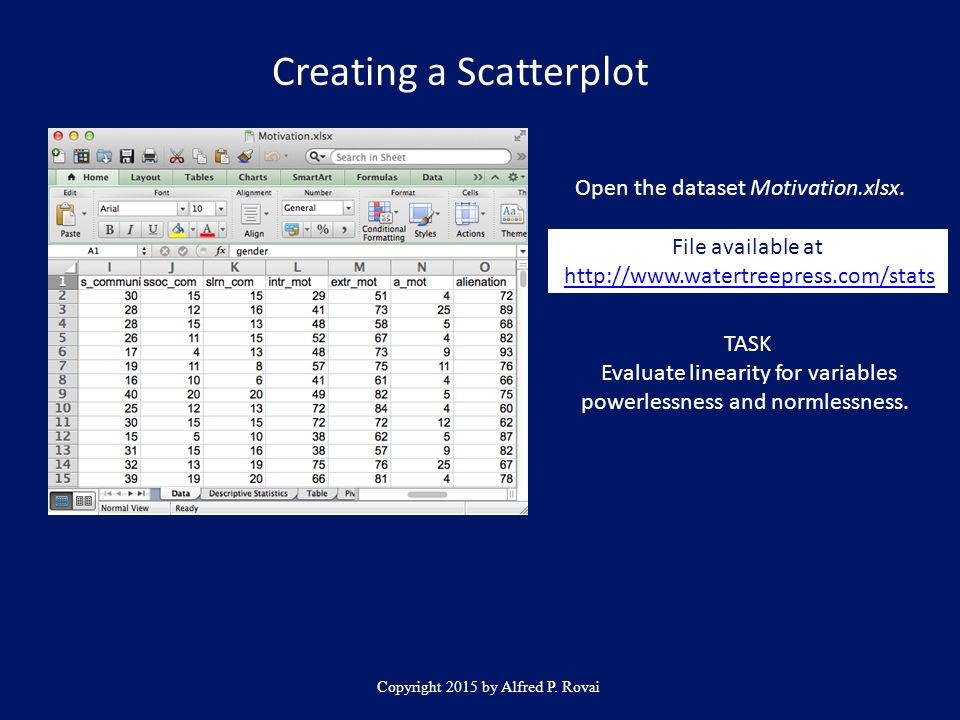Open the Arial font name dropdown
The height and width of the screenshot is (720, 960).
click(x=182, y=209)
